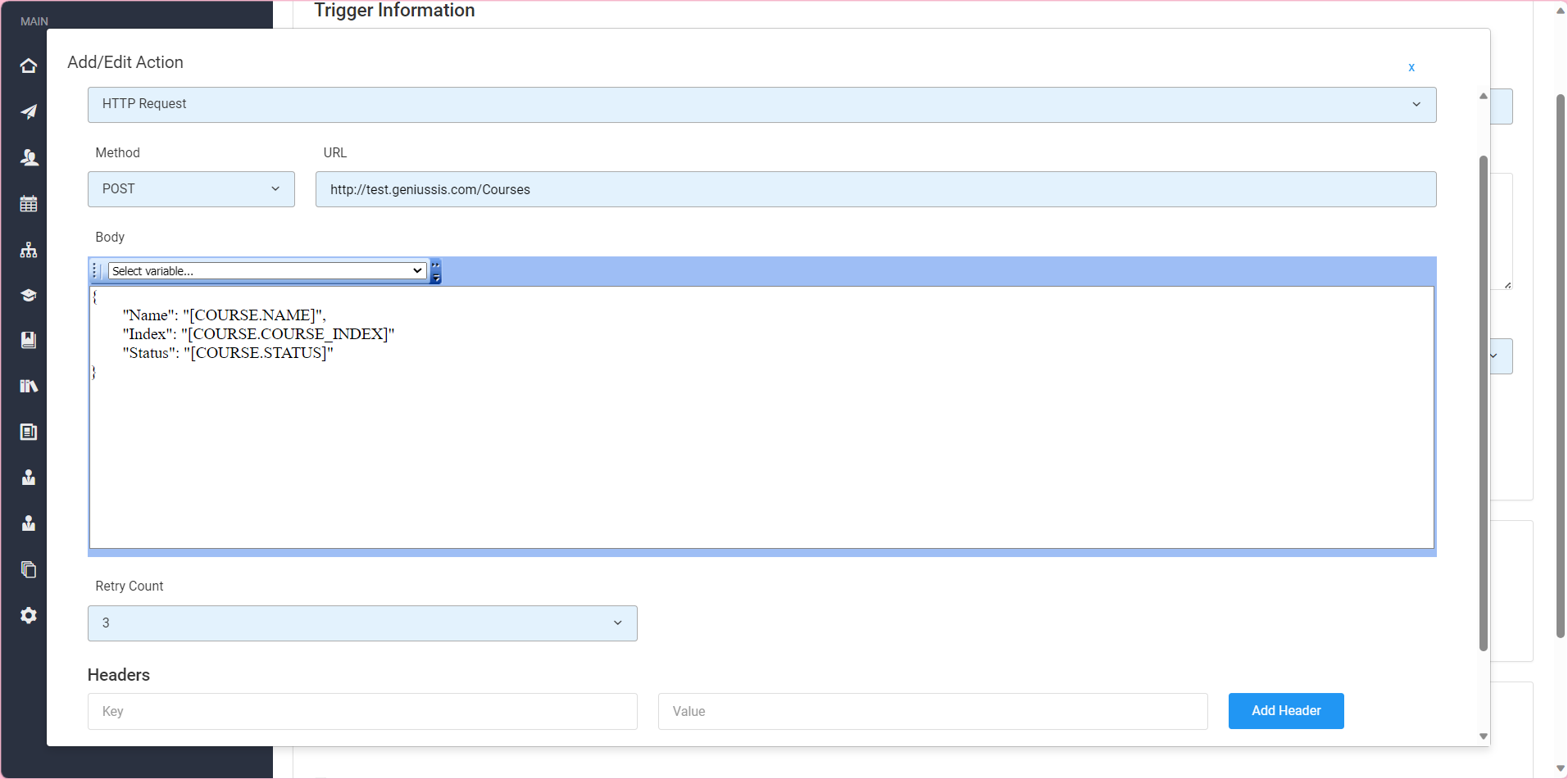Click the Add Header button
1568x779 pixels.
coord(1285,711)
